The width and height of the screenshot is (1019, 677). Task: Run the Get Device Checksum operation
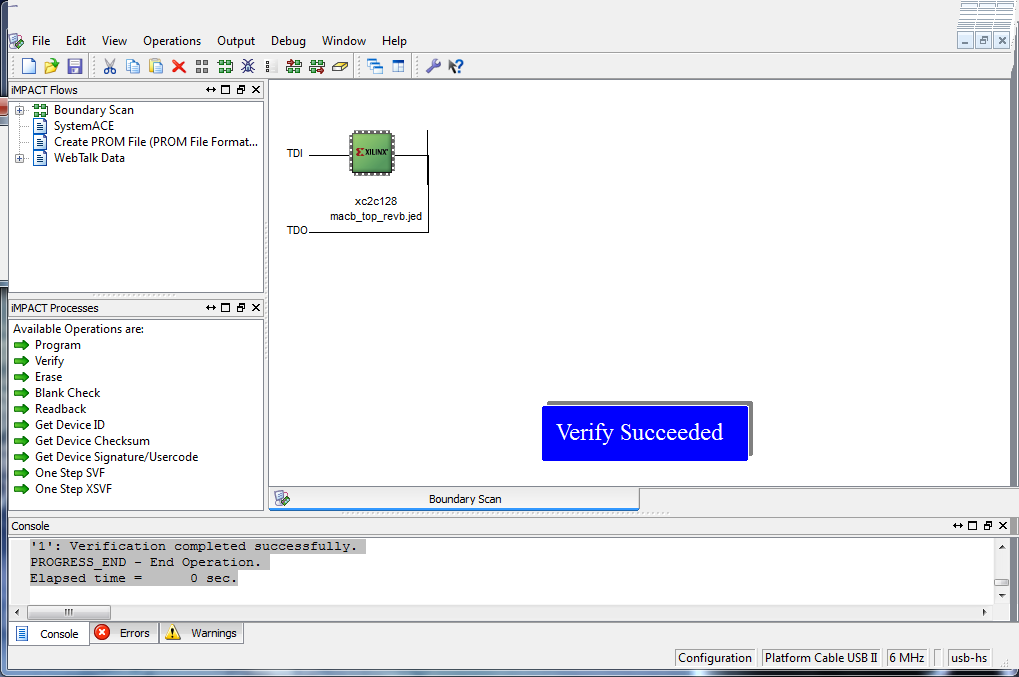click(x=92, y=441)
